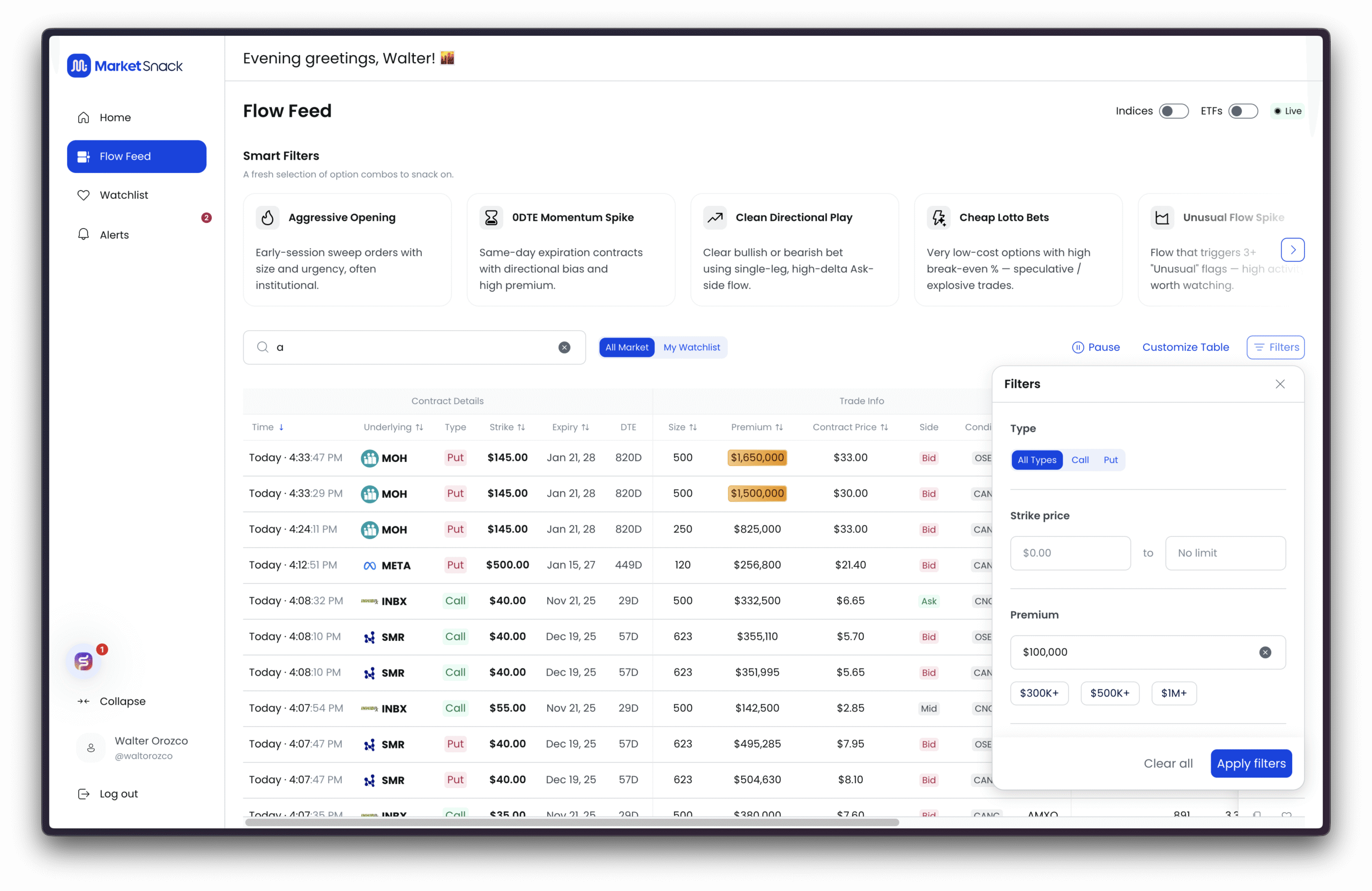Clear the search field with x icon
Screen dimensions: 1372x891
coord(564,347)
